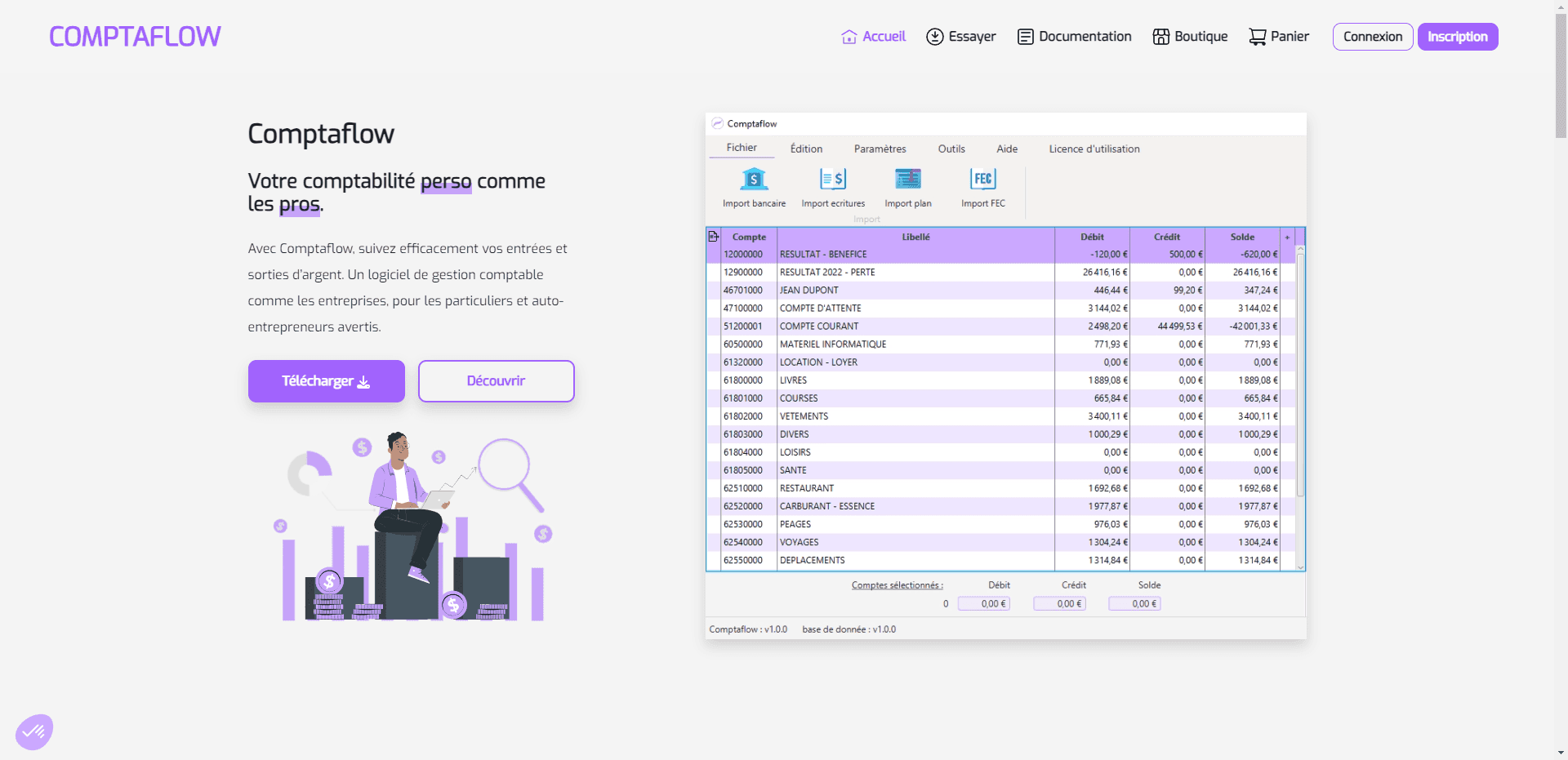Image resolution: width=1568 pixels, height=760 pixels.
Task: Click the scroll-down arrow of the account table
Action: (x=1300, y=567)
